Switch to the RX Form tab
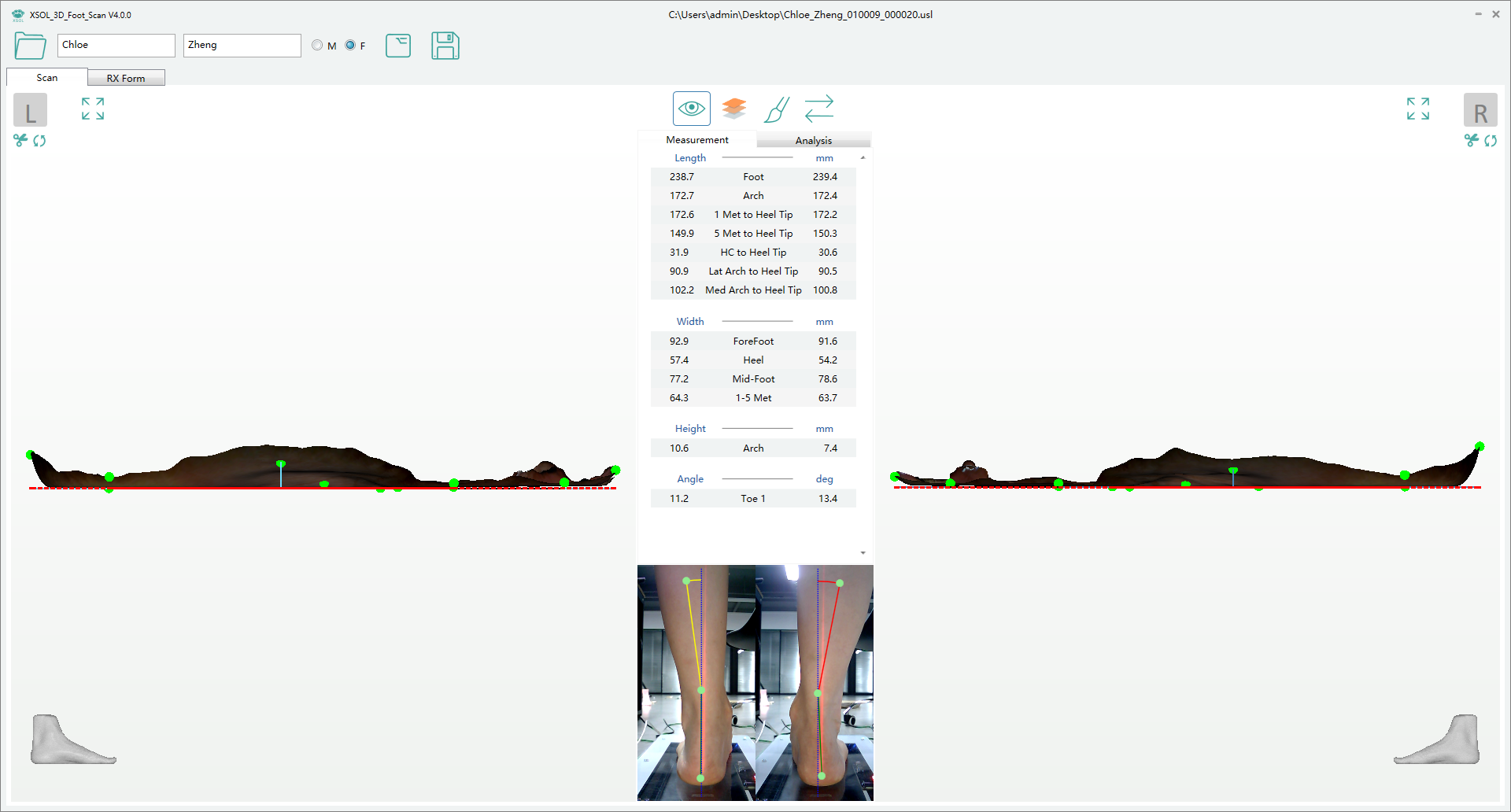The width and height of the screenshot is (1511, 812). 126,77
